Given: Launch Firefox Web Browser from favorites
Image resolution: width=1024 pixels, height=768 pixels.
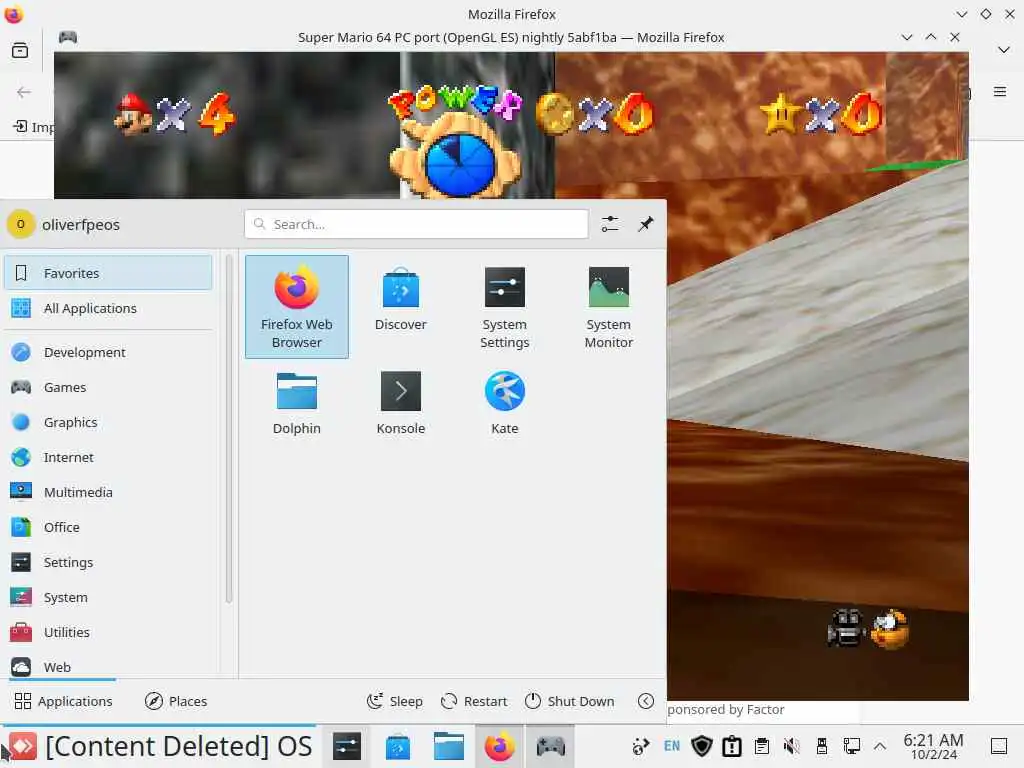Looking at the screenshot, I should coord(296,306).
